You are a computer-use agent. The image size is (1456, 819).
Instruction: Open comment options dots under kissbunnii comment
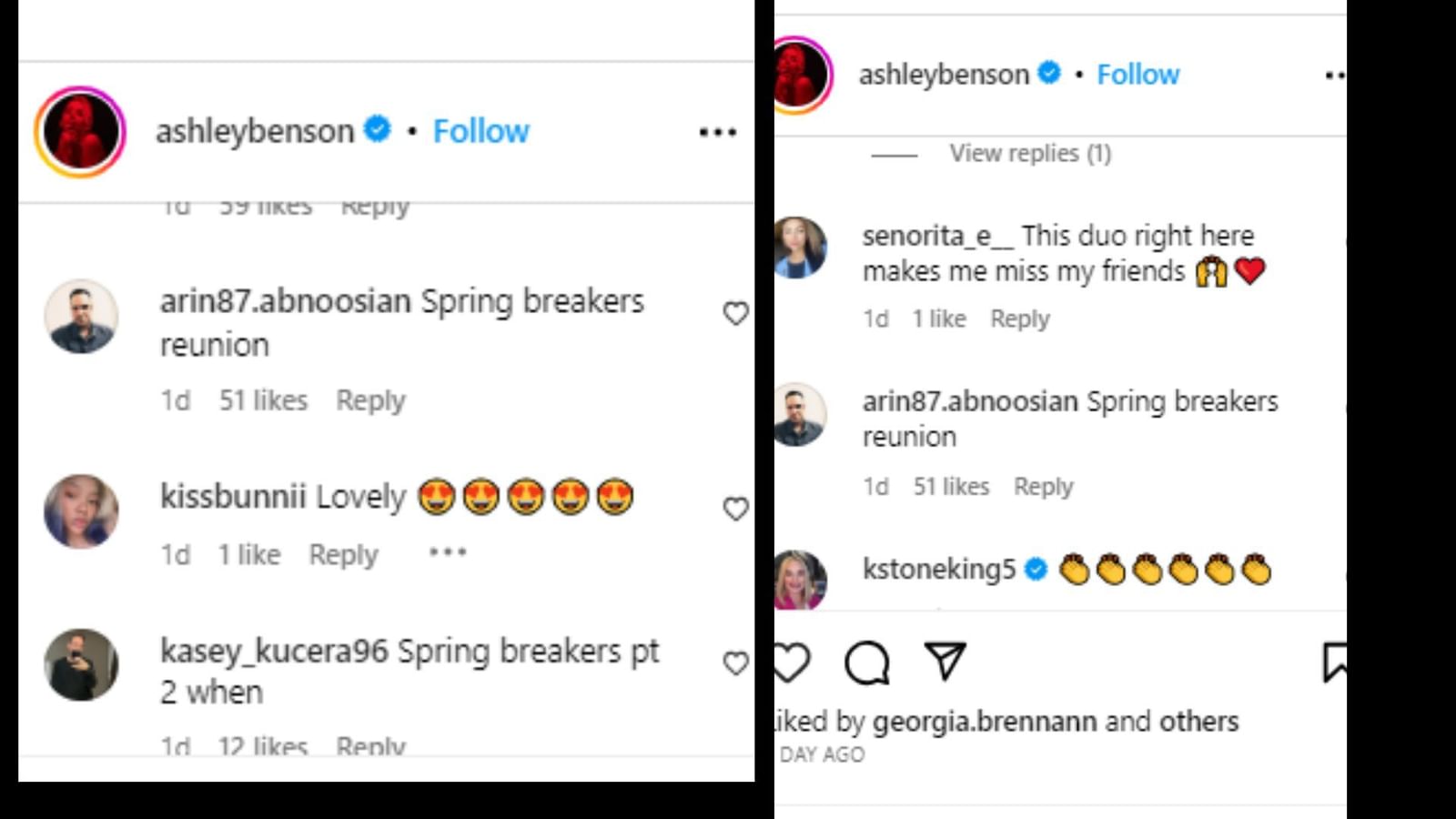pyautogui.click(x=448, y=552)
